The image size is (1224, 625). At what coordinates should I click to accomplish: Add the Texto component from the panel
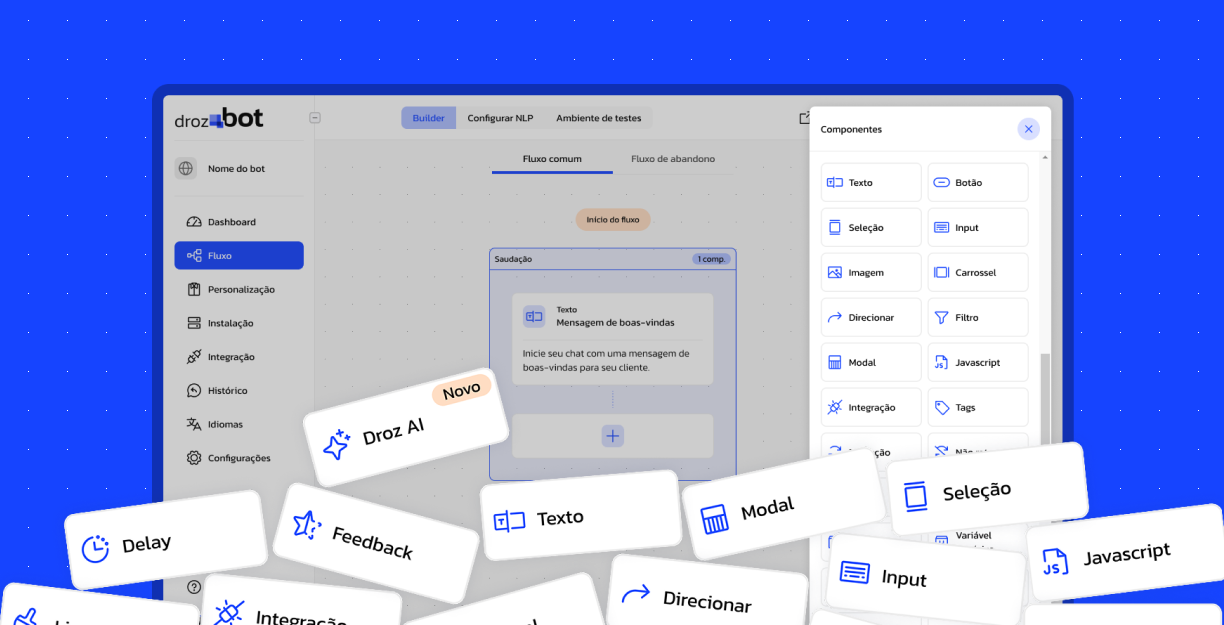871,183
